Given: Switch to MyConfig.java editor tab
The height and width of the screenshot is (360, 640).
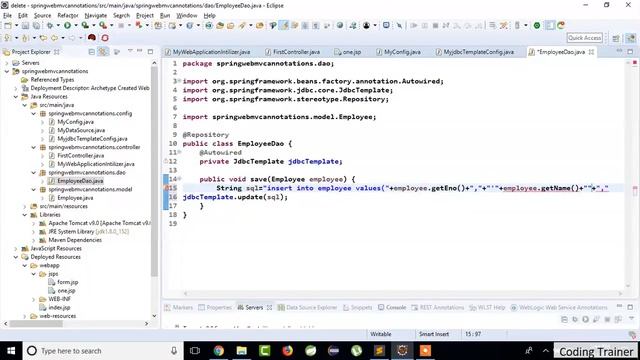Looking at the screenshot, I should click(x=398, y=52).
